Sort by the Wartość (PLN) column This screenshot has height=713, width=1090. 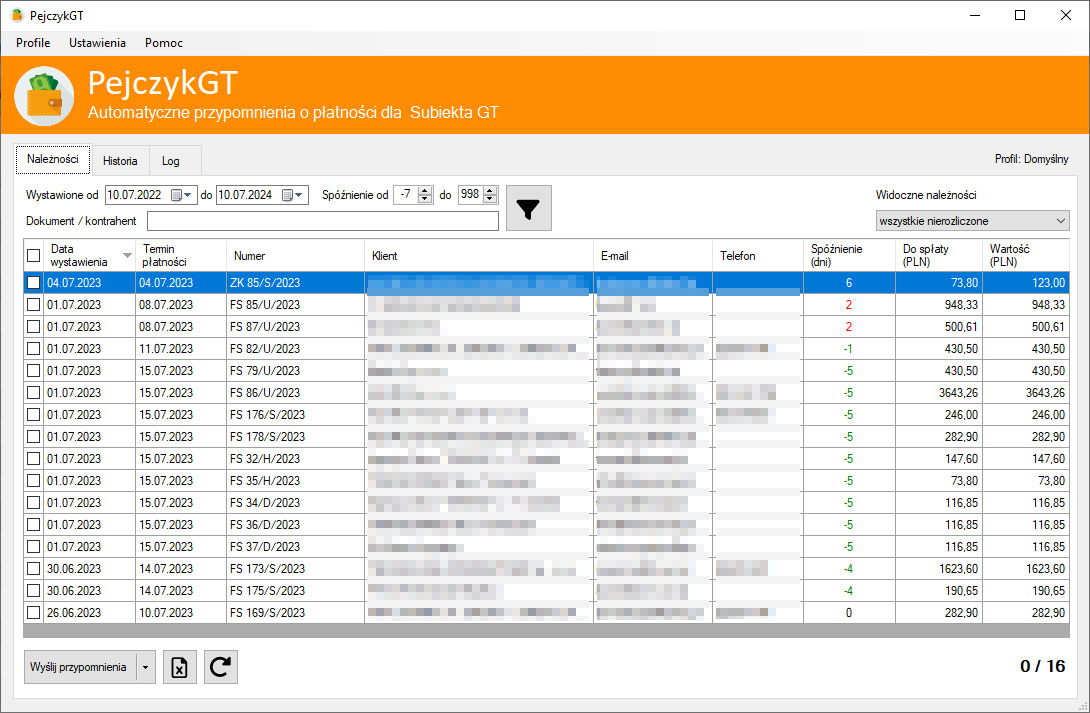tap(1026, 256)
